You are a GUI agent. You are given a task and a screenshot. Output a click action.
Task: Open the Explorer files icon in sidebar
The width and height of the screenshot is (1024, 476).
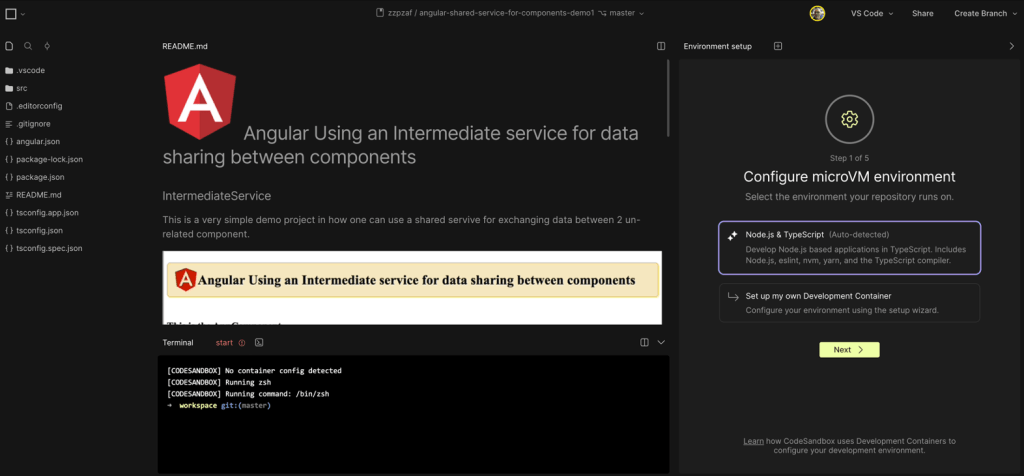[x=9, y=46]
